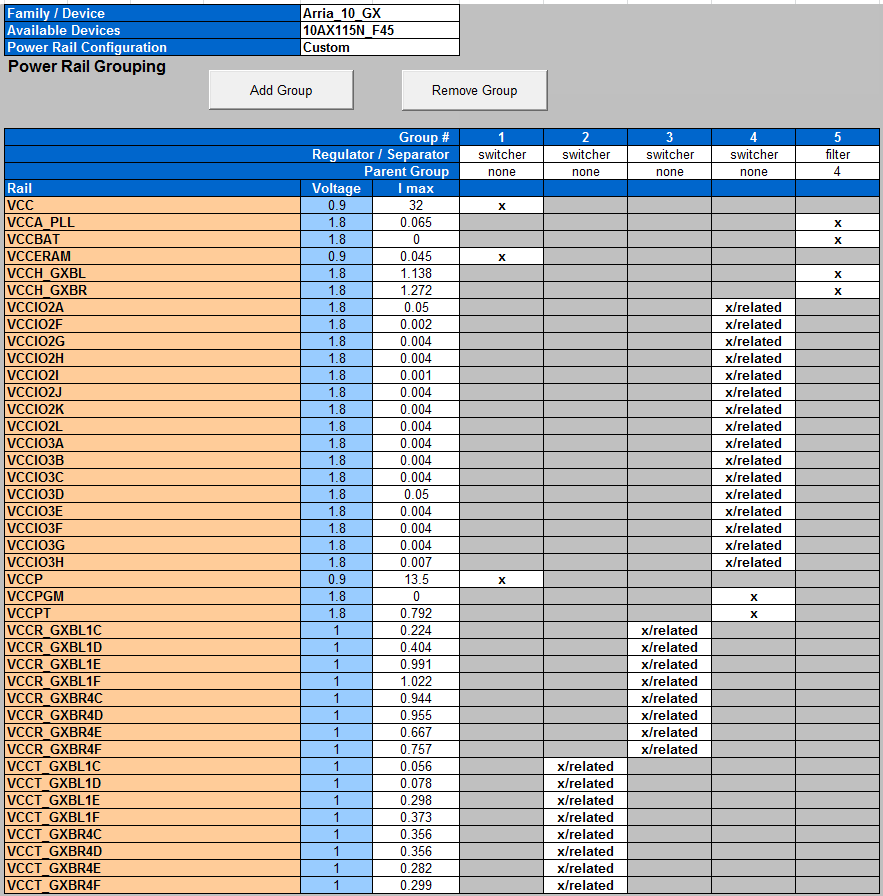Viewport: 883px width, 896px height.
Task: Click the Add Group button
Action: 281,90
